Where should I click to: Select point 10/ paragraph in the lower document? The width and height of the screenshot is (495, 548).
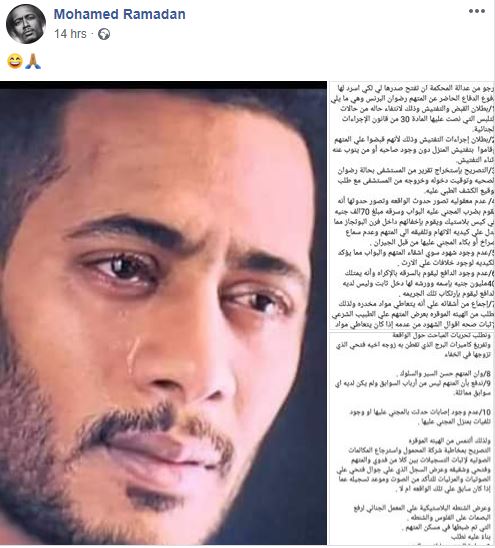[421, 417]
